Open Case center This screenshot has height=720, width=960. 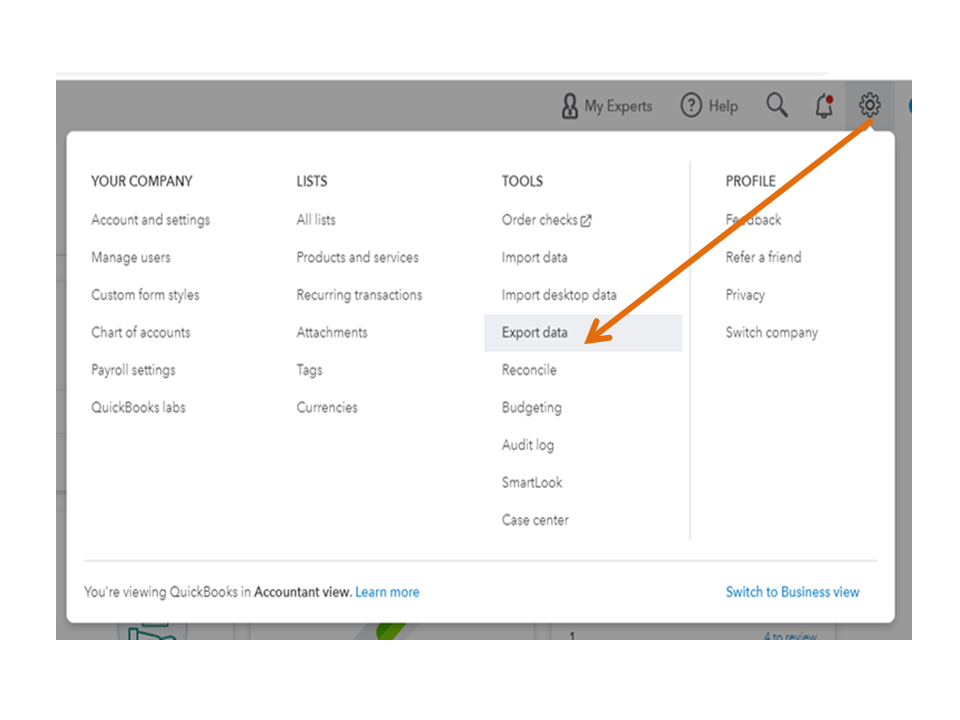click(535, 520)
